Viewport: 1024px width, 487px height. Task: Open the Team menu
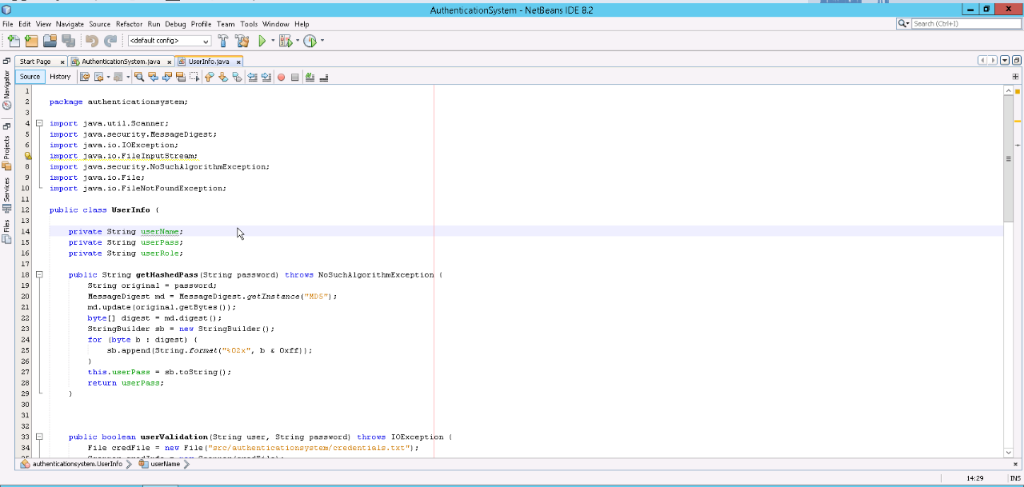(x=226, y=24)
